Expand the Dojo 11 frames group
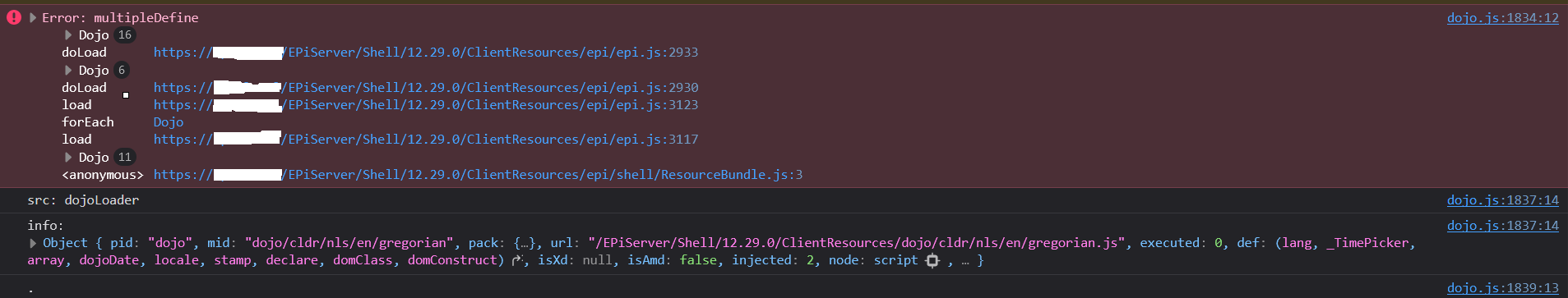Screen dimensions: 1568x298 [68, 158]
